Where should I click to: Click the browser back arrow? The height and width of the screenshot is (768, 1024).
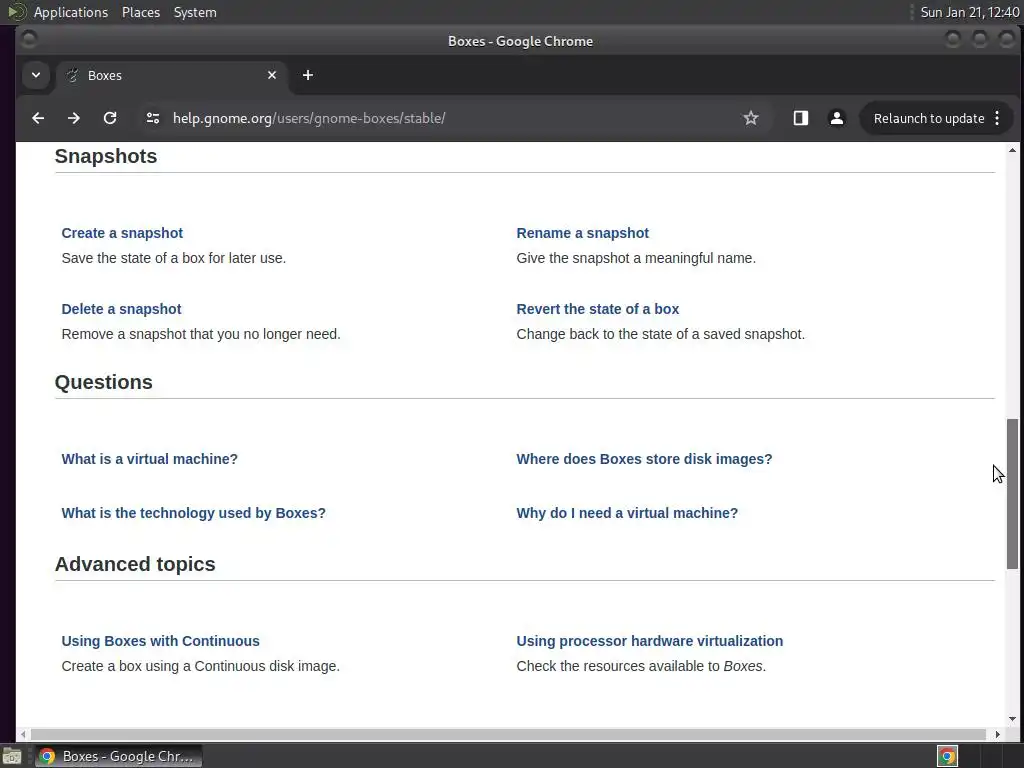tap(38, 118)
